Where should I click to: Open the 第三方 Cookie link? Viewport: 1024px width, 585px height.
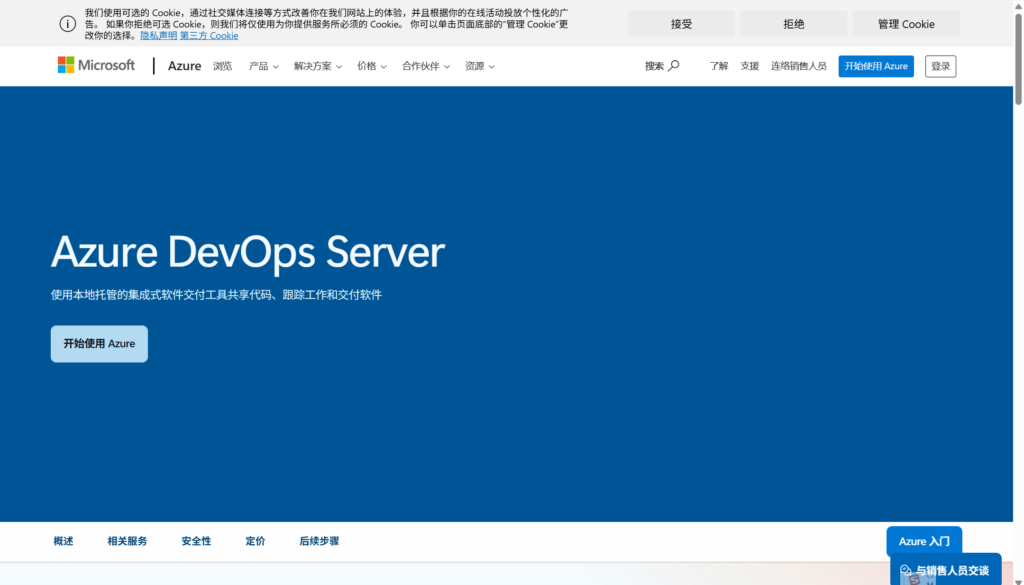coord(209,36)
